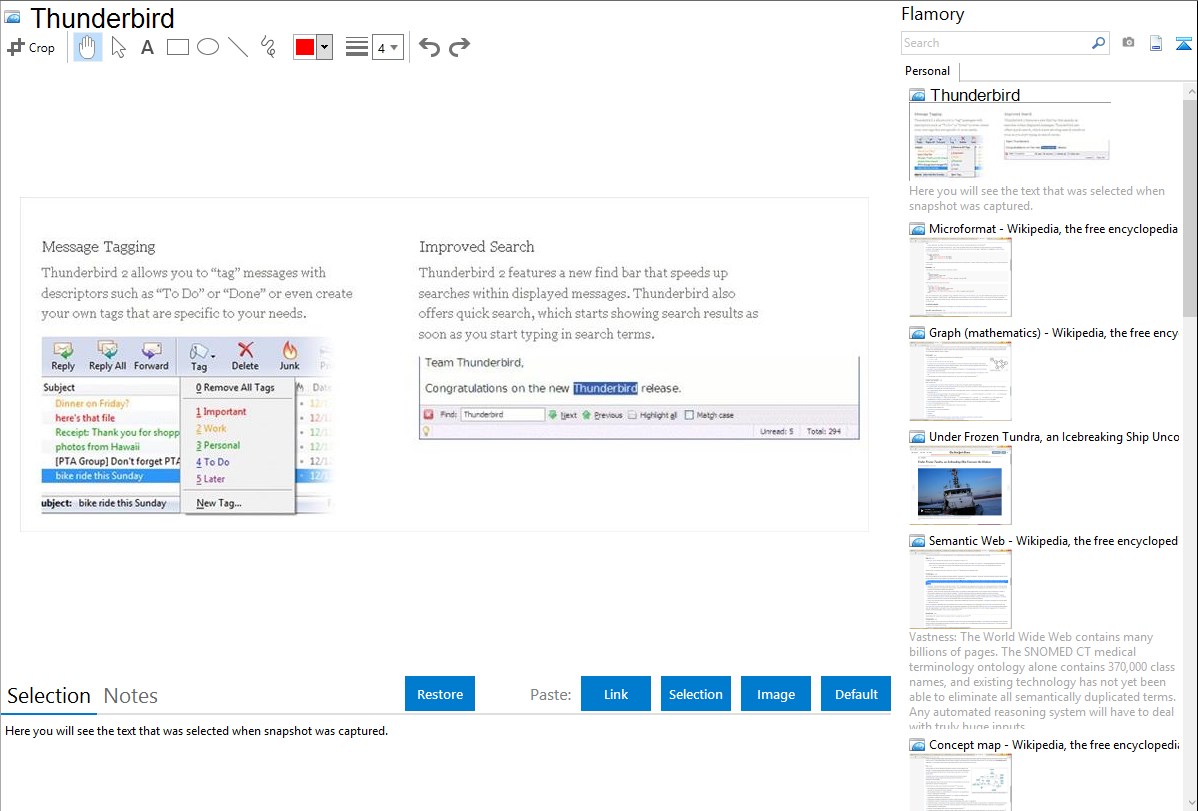Click the 'Microformat - Wikipedia, the free encyclopedia' title
The image size is (1198, 811).
click(x=1053, y=229)
